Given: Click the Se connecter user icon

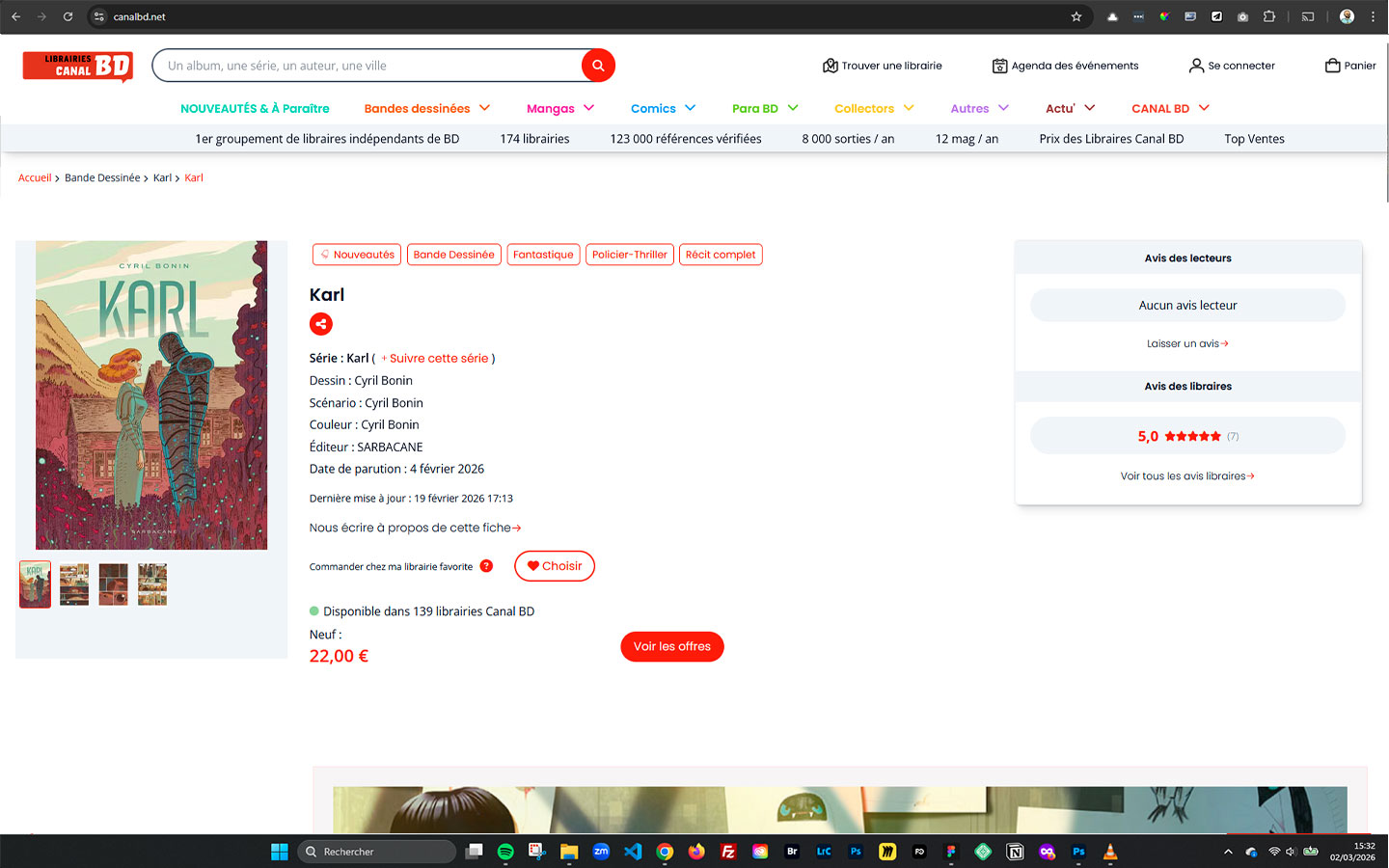Looking at the screenshot, I should [x=1196, y=66].
